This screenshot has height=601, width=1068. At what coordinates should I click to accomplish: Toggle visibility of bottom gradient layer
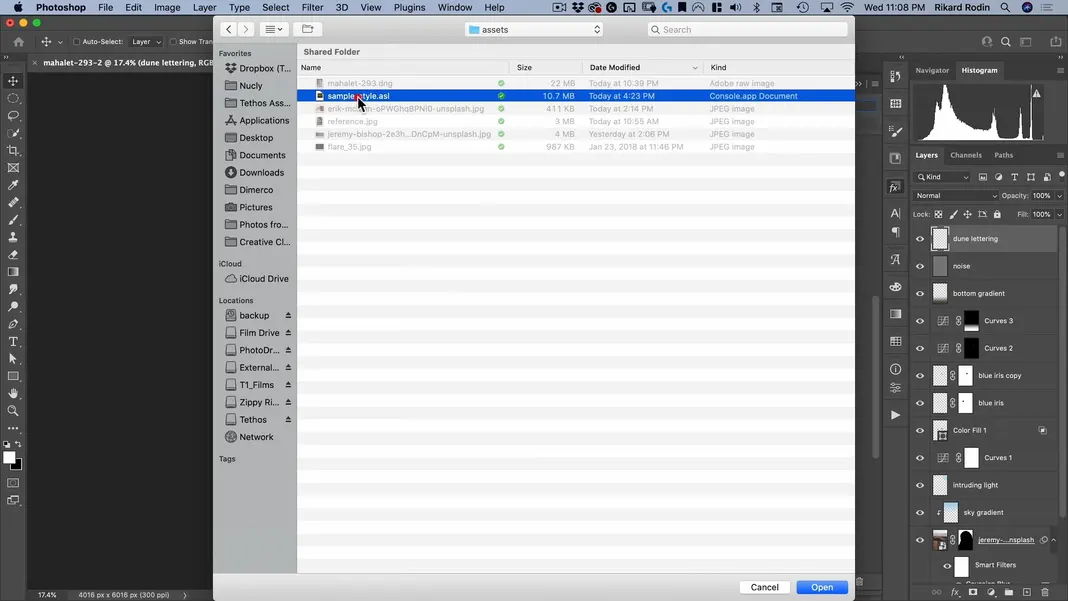click(x=920, y=294)
